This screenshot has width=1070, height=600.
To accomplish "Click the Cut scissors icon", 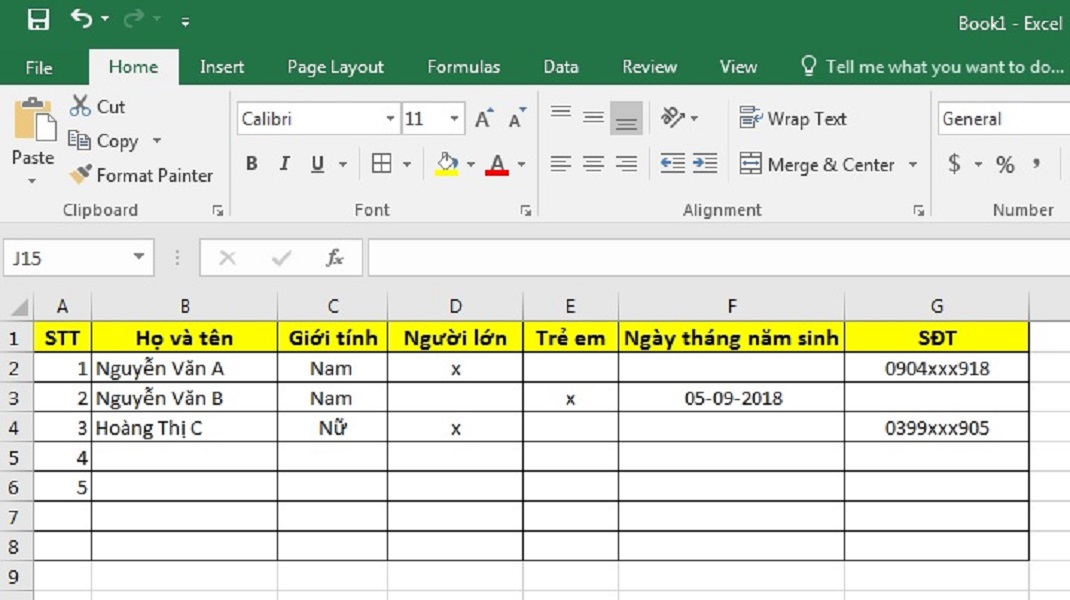I will point(81,106).
